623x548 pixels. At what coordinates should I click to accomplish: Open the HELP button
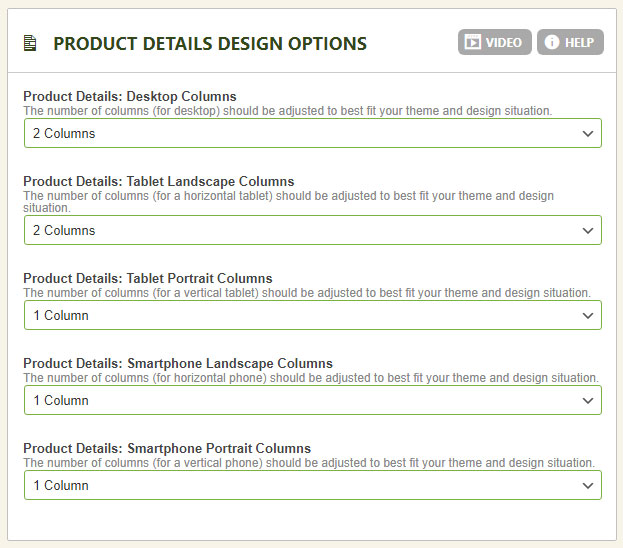click(570, 42)
